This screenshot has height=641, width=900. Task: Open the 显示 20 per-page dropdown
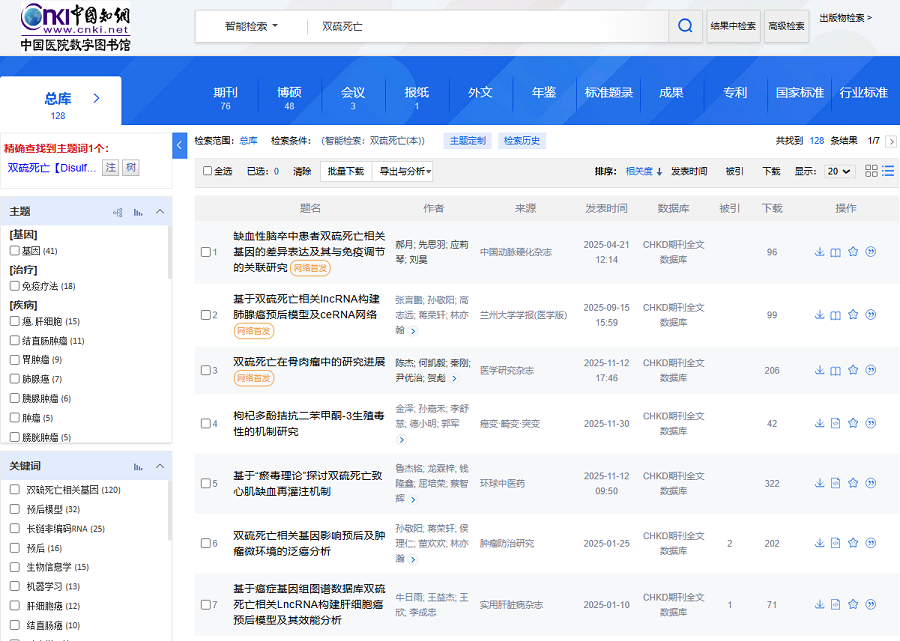(x=839, y=171)
